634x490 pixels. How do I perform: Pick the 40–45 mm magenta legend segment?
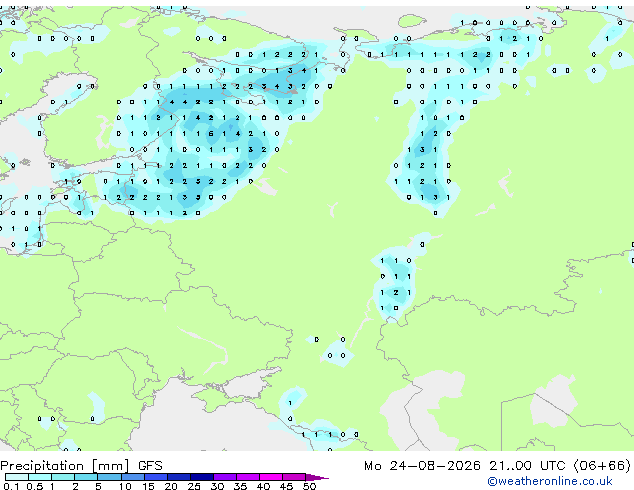271,477
